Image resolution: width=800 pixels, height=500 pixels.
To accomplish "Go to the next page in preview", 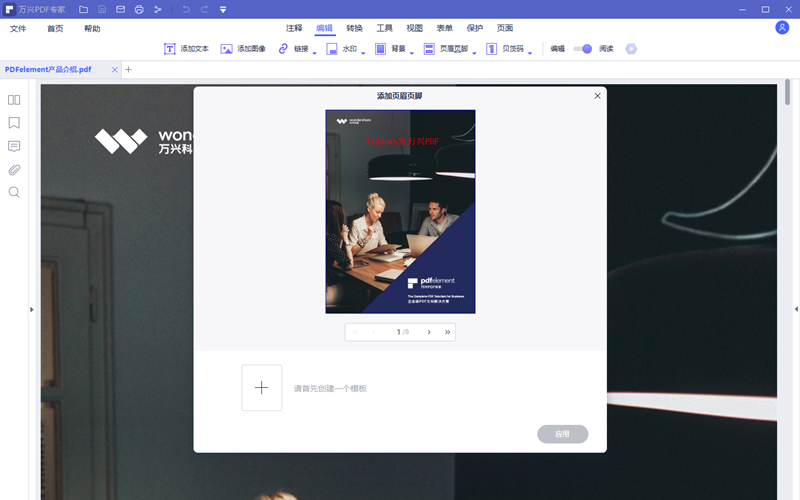I will (x=429, y=332).
